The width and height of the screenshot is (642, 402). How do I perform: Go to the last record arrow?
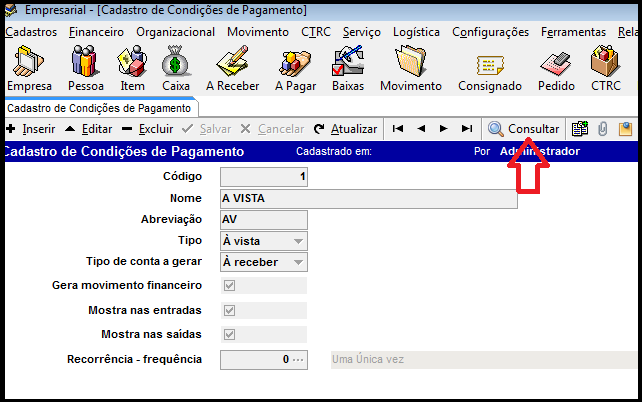(x=466, y=129)
